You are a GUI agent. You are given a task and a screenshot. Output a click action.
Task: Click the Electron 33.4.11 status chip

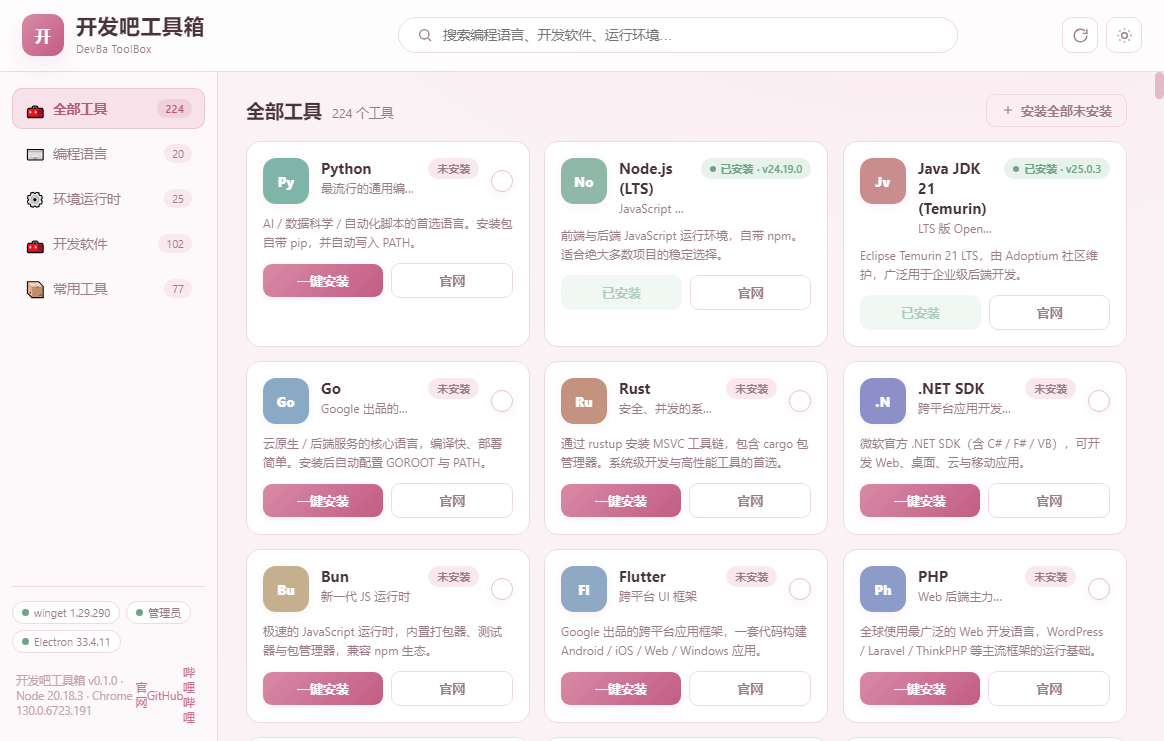tap(66, 642)
